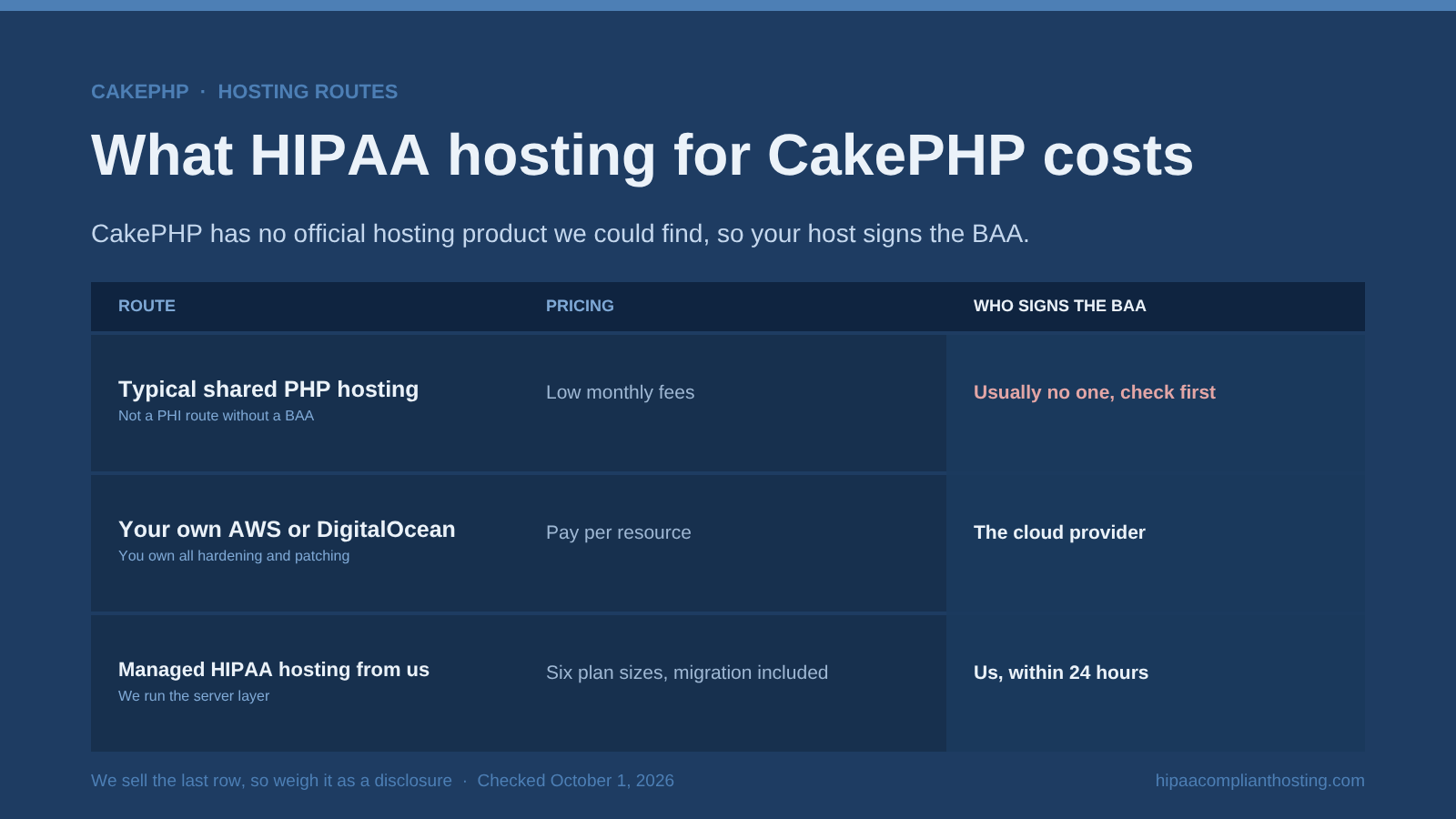1456x819 pixels.
Task: Click the HOSTING ROUTES label
Action: (x=308, y=92)
